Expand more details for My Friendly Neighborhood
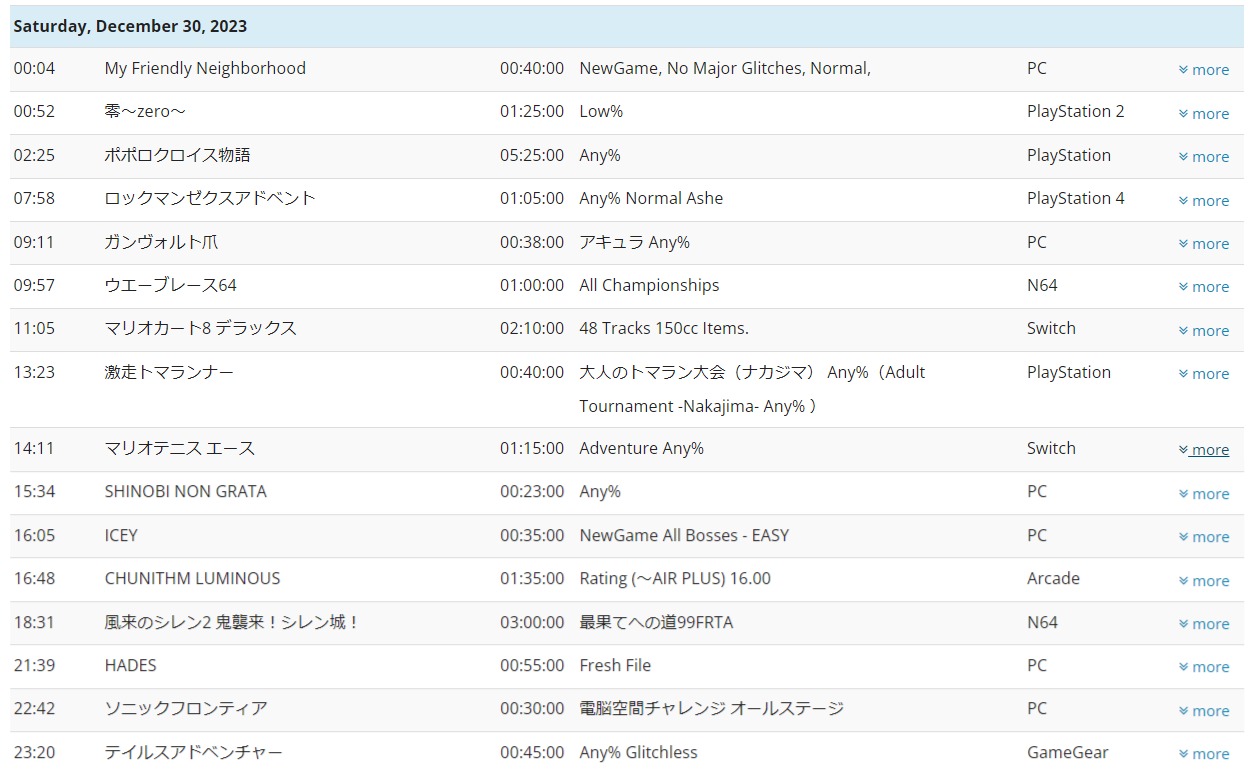Viewport: 1256px width, 769px height. pyautogui.click(x=1204, y=70)
